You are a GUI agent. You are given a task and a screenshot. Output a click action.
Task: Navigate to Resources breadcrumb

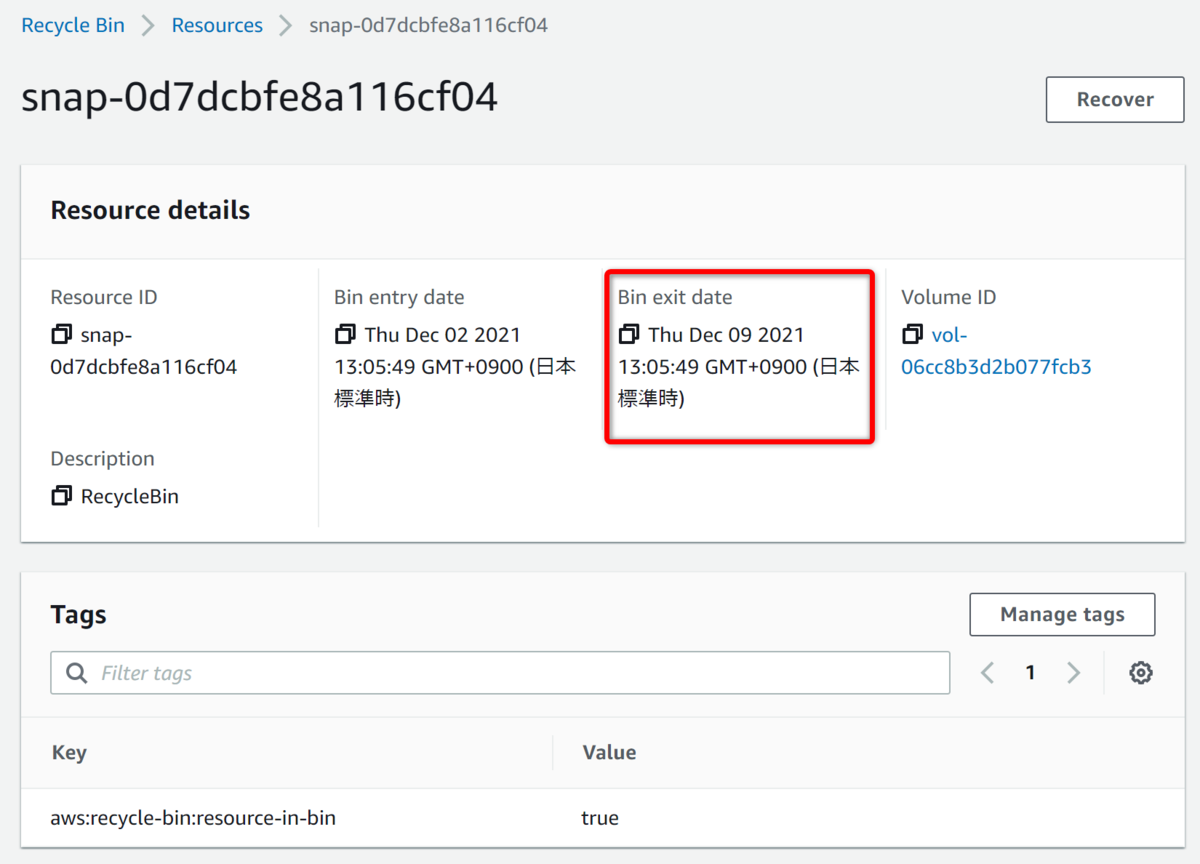(x=217, y=25)
